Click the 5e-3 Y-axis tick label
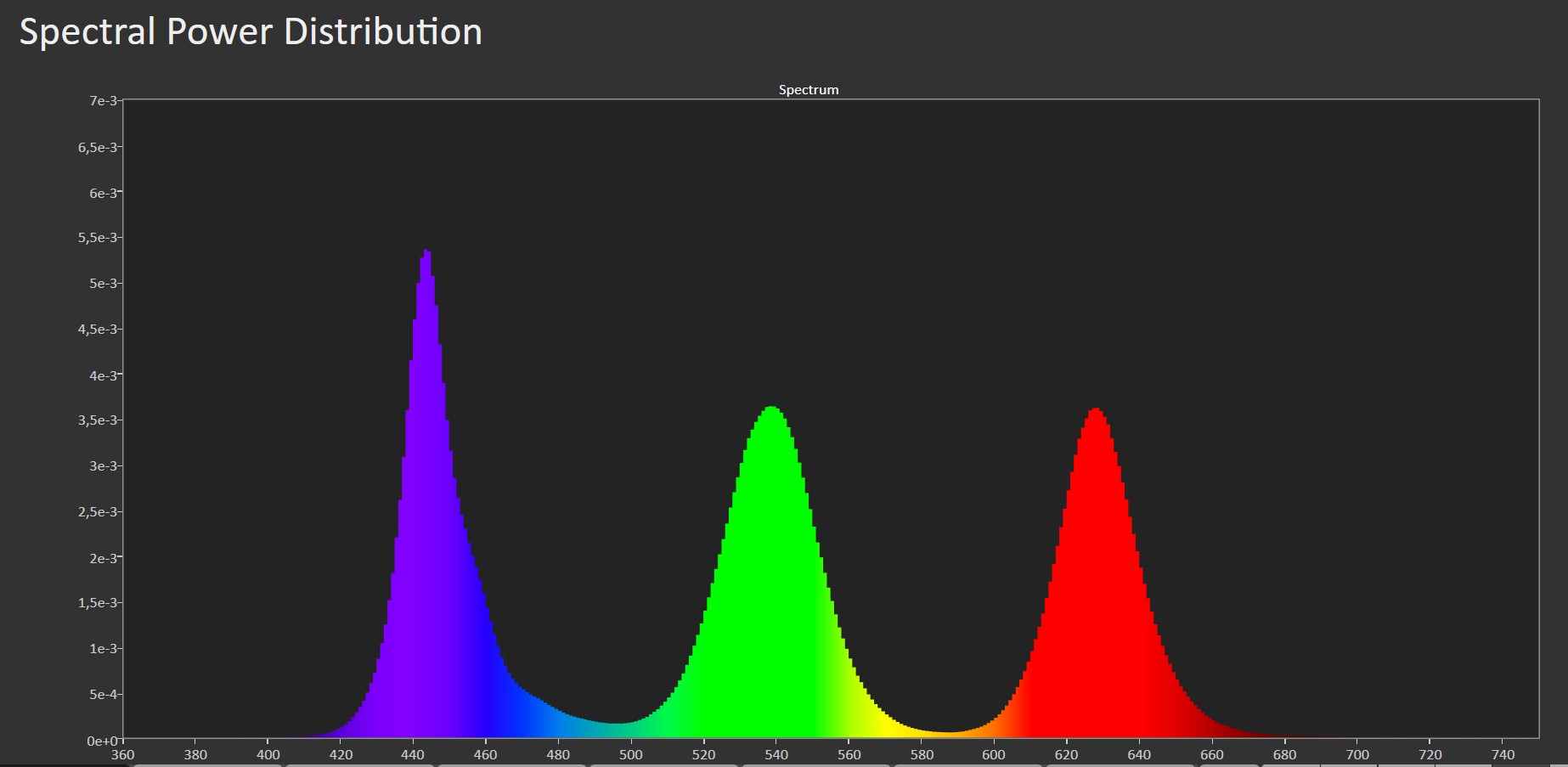This screenshot has height=767, width=1568. (x=103, y=284)
